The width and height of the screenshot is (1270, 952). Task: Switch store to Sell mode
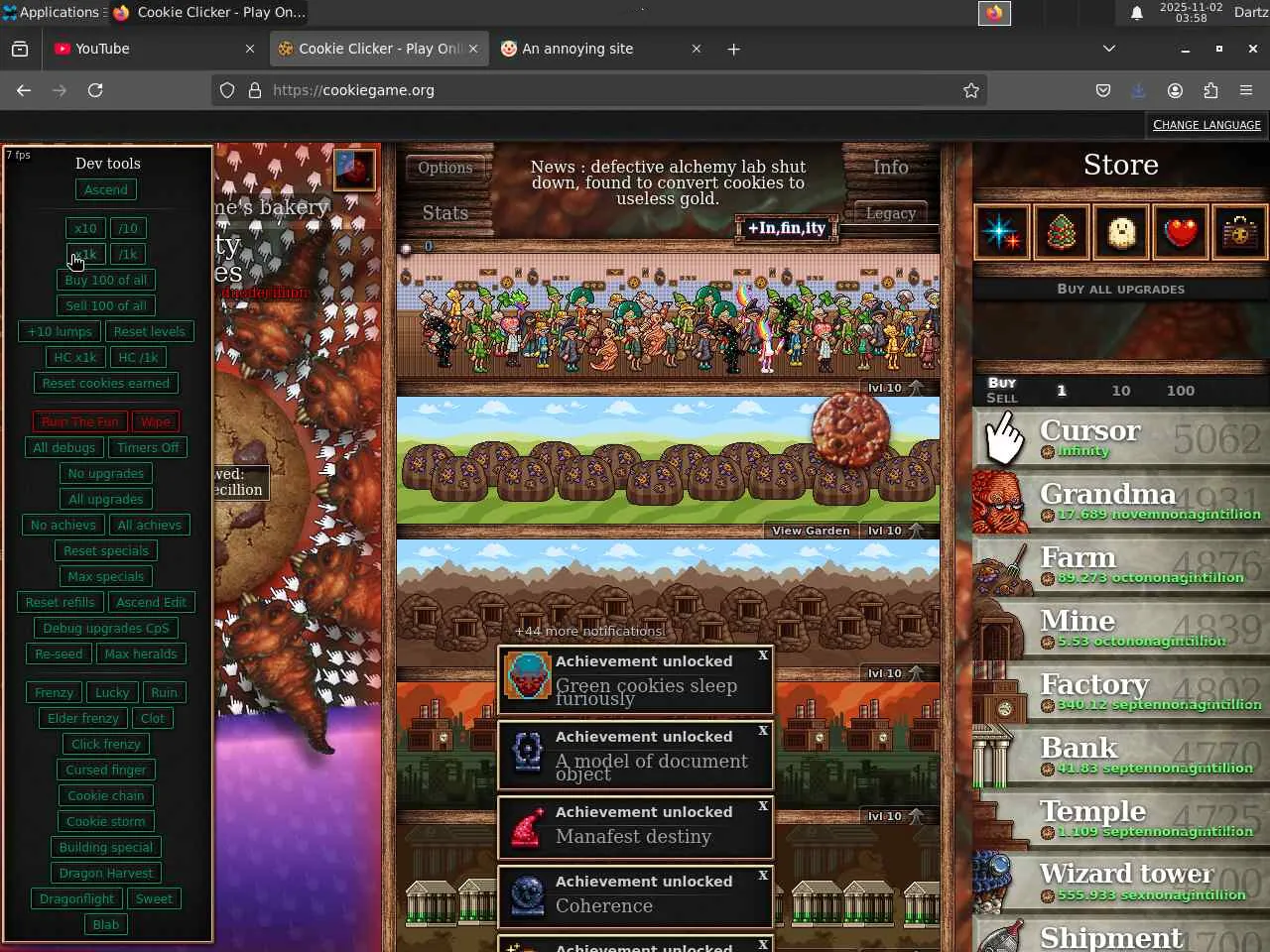[x=1002, y=398]
